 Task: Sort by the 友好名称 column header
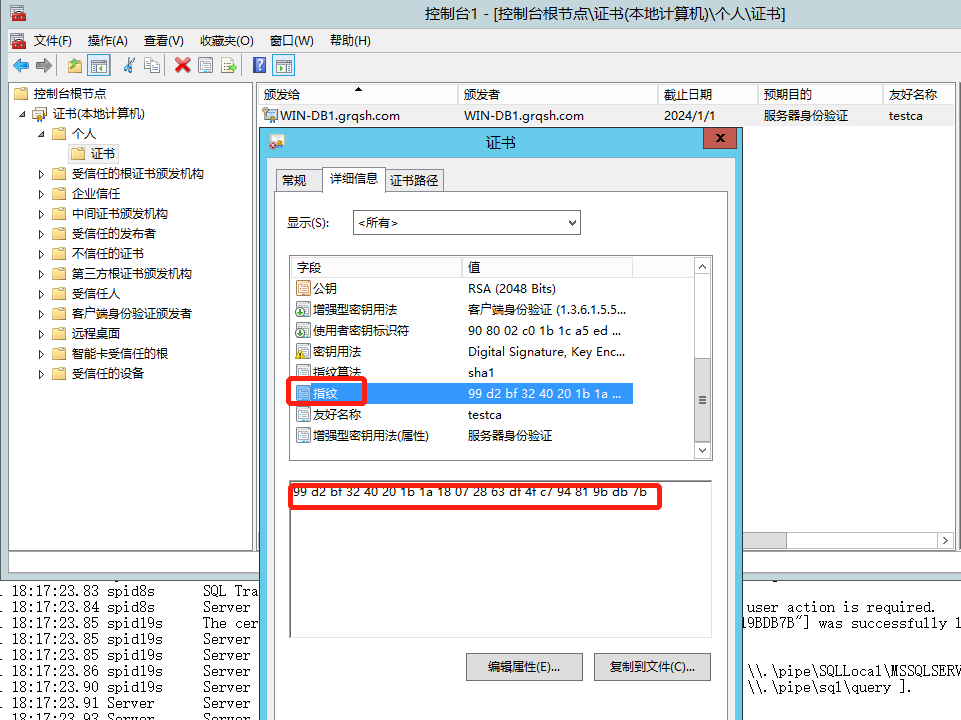(917, 94)
